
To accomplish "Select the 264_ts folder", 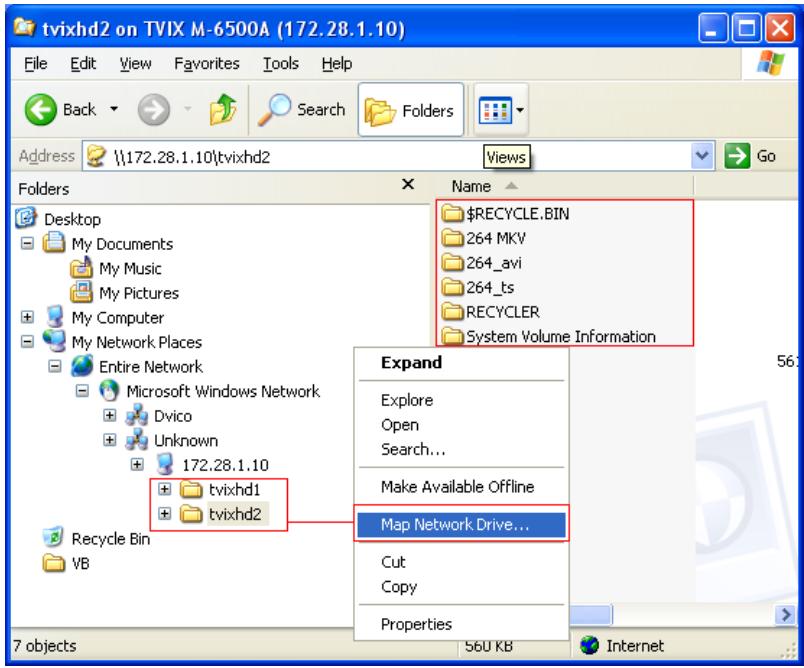I will point(478,287).
